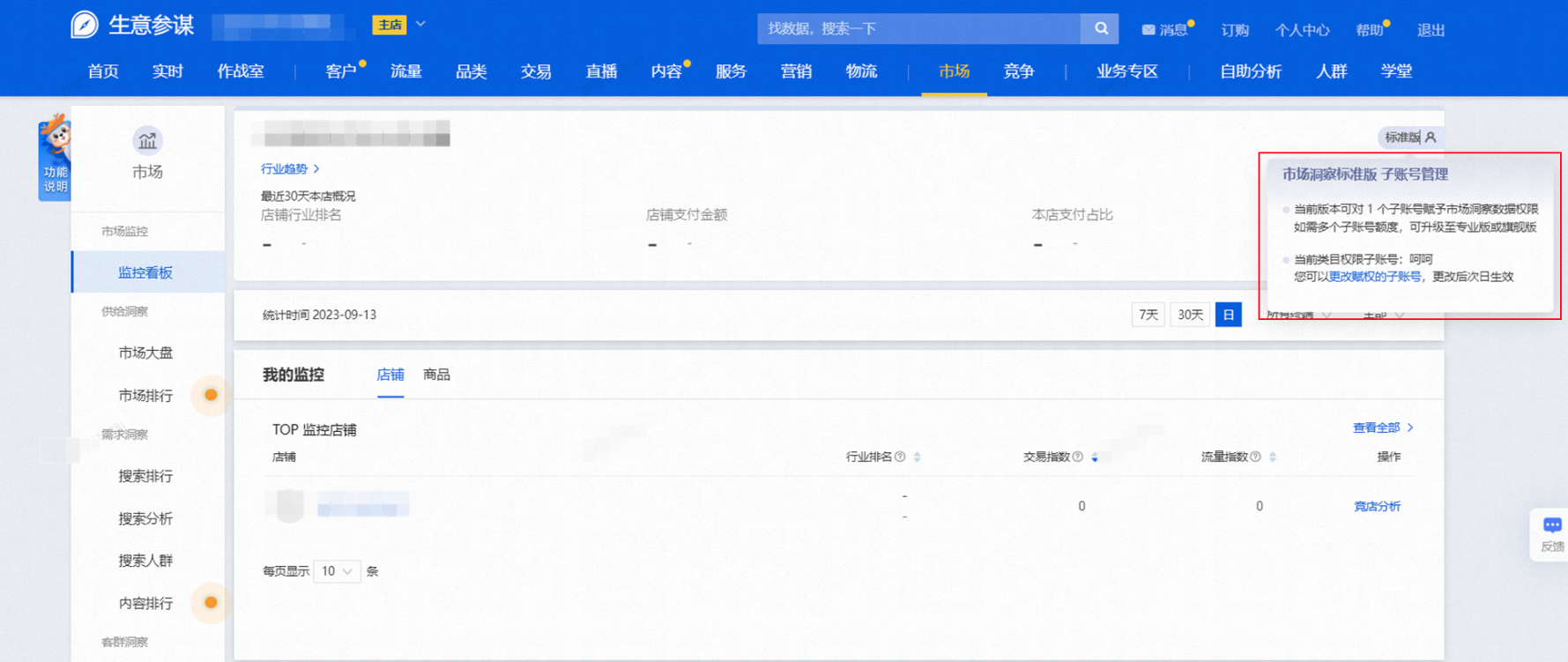Switch to 商品 monitoring tab
Screen dimensions: 1568x662
pyautogui.click(x=436, y=375)
